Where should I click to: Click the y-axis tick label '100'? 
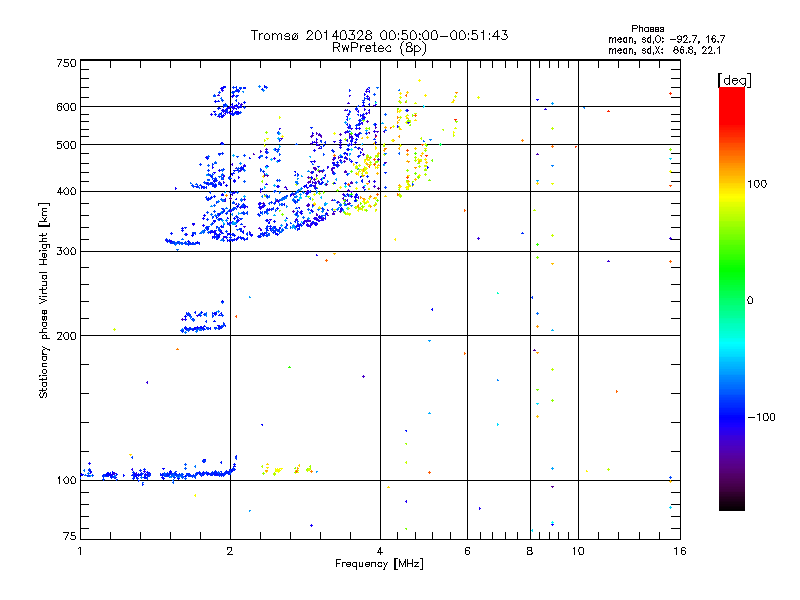tap(66, 481)
